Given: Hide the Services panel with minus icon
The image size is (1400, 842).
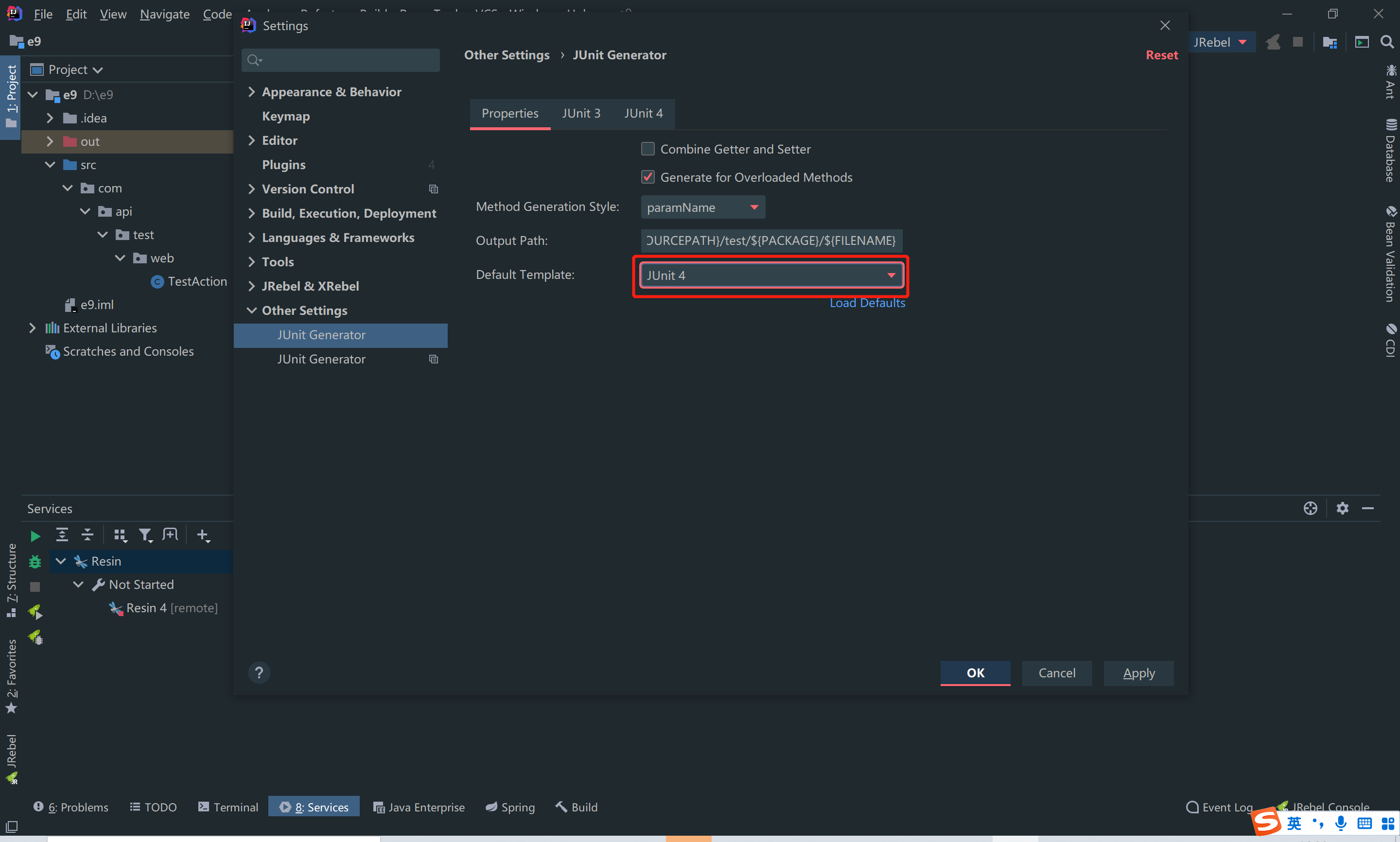Looking at the screenshot, I should click(x=1367, y=508).
